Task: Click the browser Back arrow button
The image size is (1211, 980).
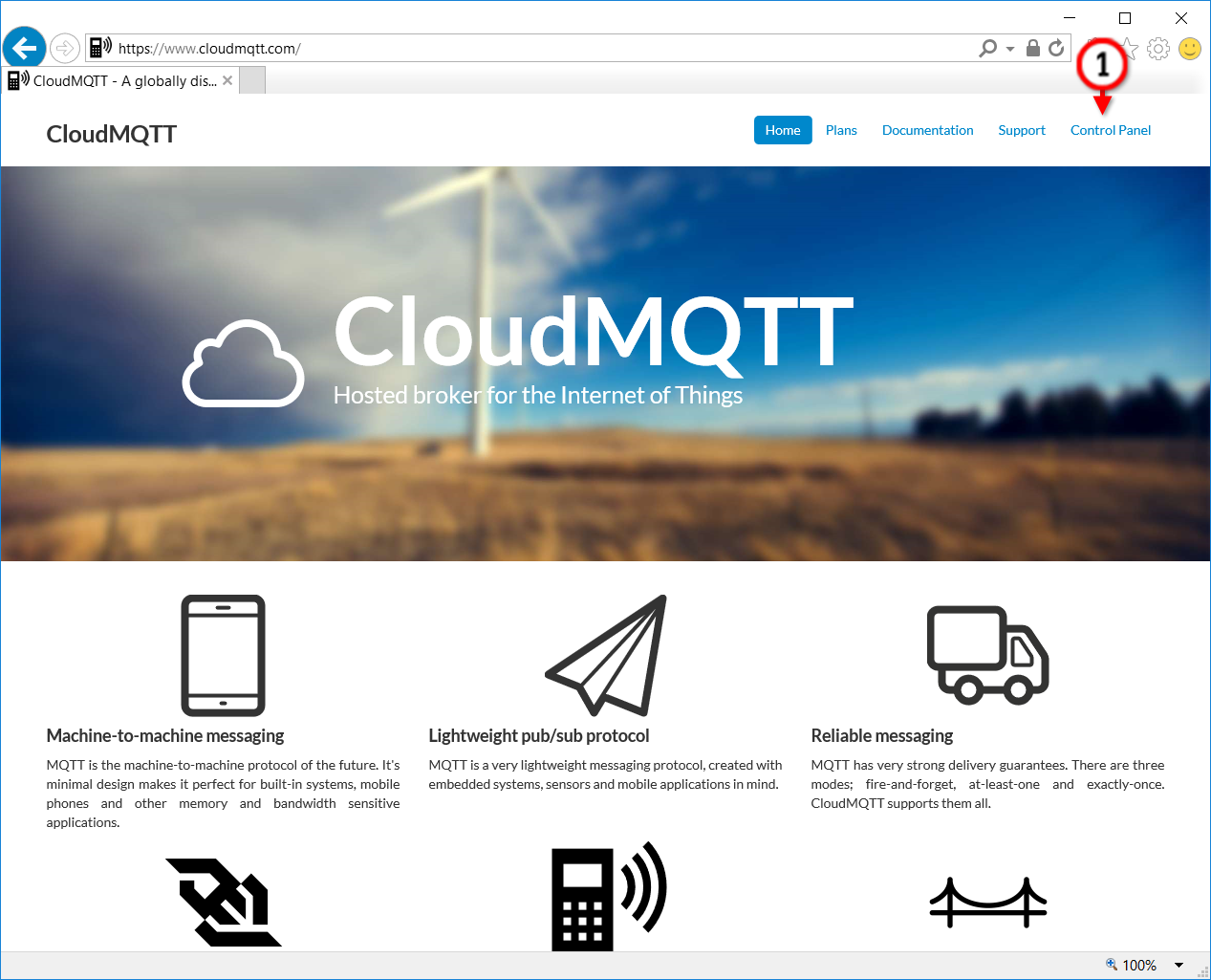Action: (x=24, y=47)
